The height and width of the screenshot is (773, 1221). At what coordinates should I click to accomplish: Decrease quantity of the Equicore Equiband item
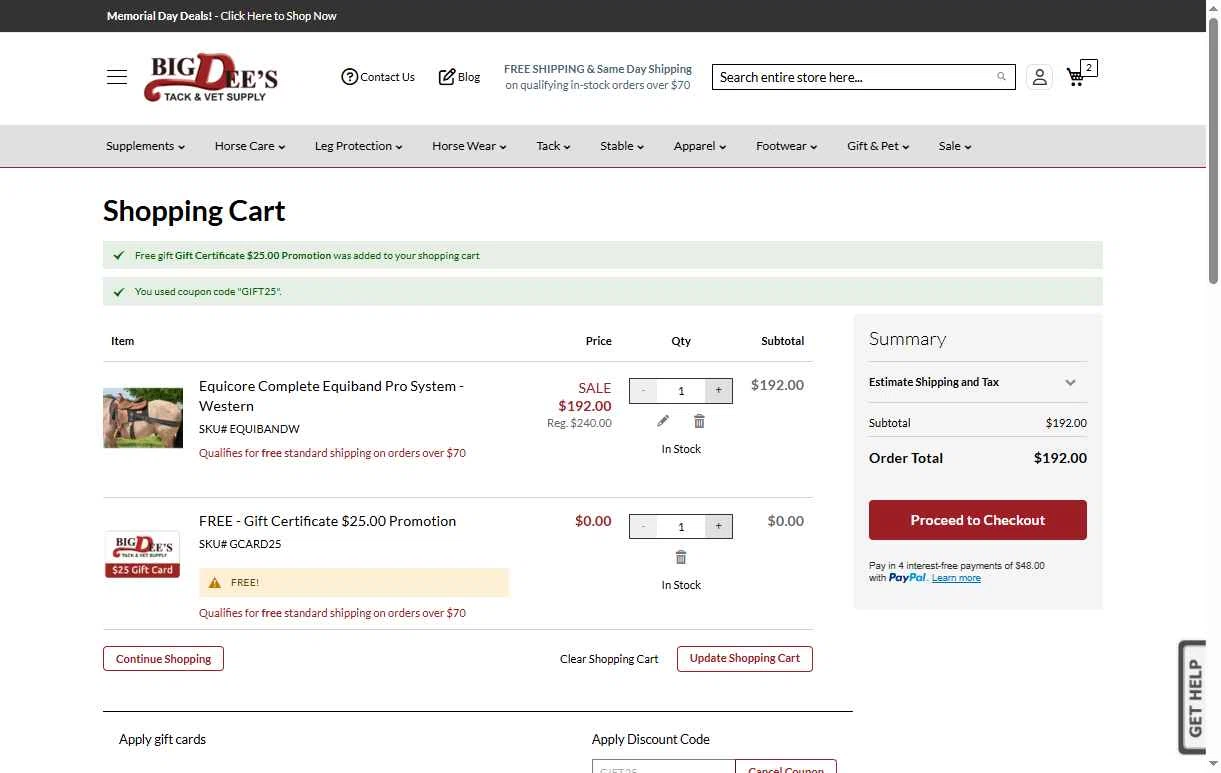point(643,390)
